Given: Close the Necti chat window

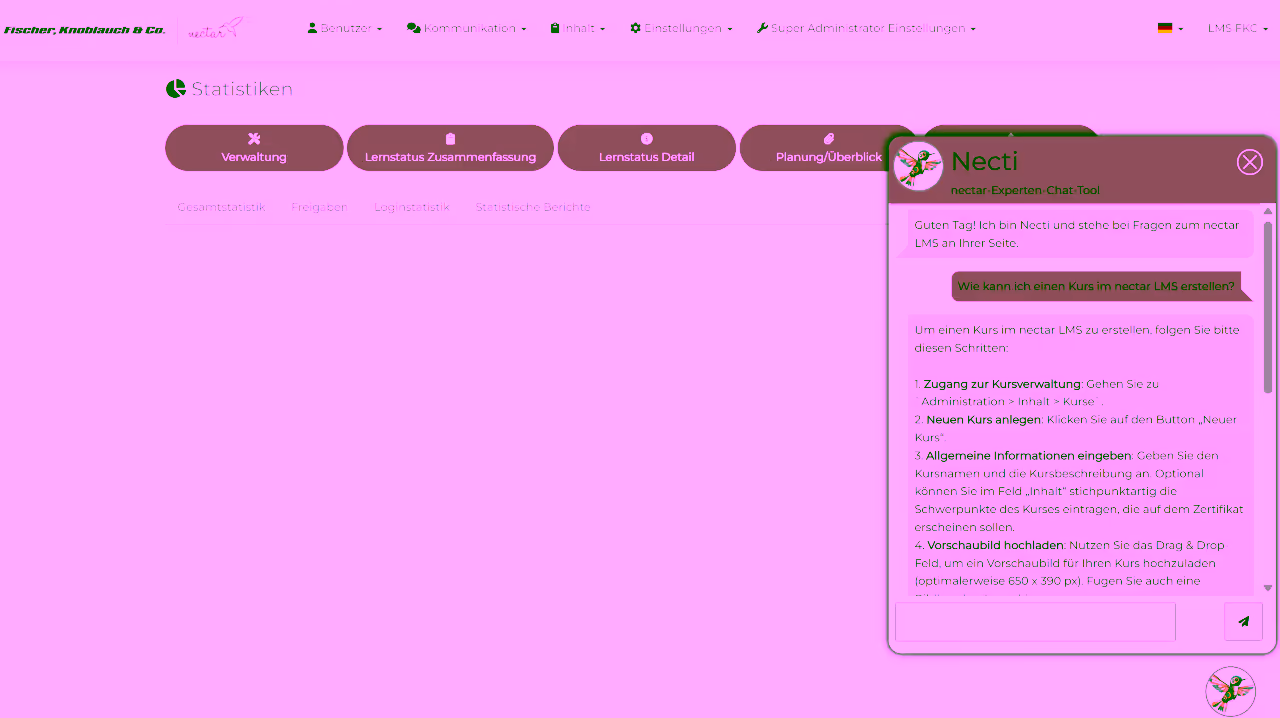Looking at the screenshot, I should (1250, 162).
